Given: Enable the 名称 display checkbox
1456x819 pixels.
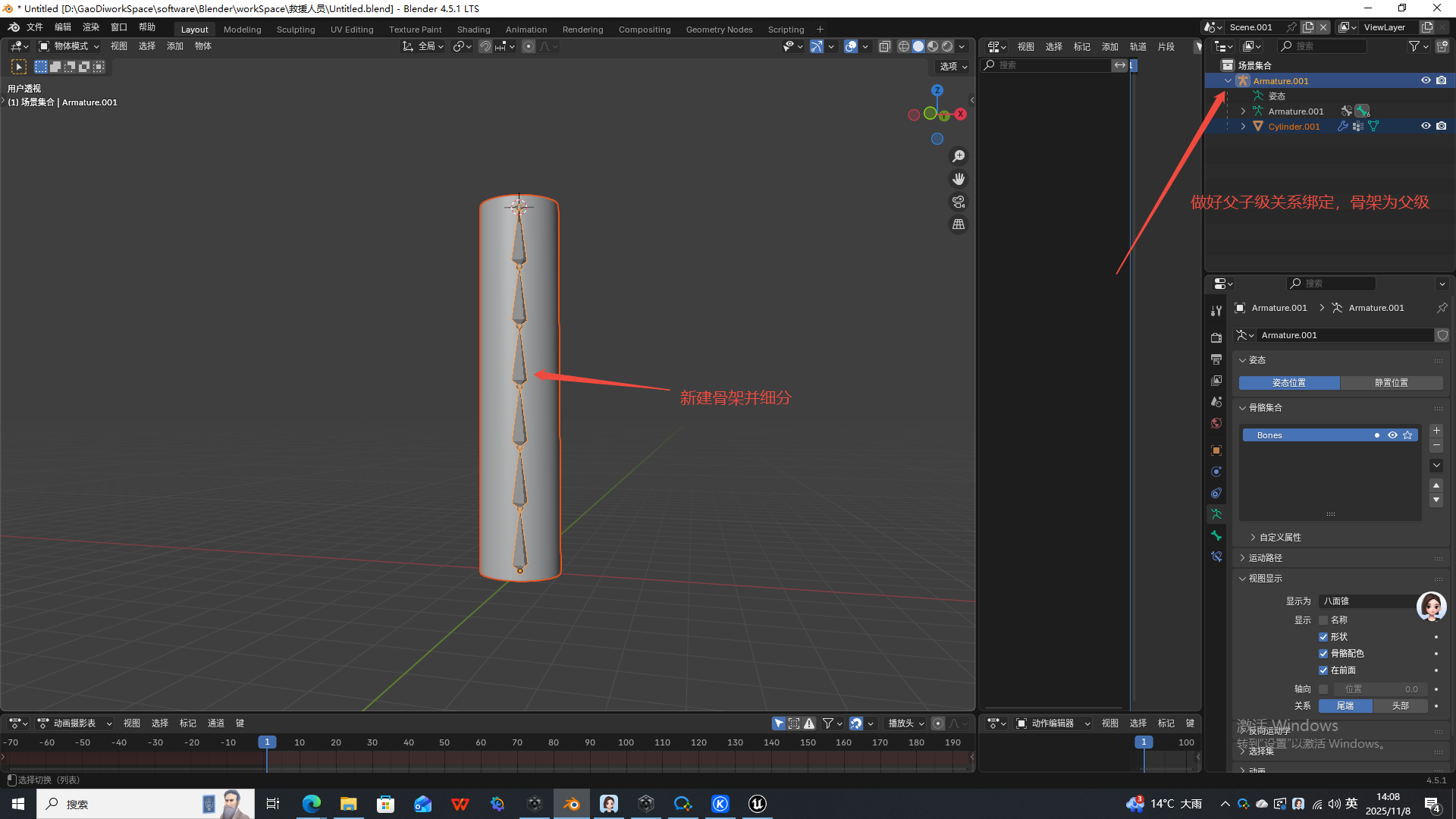Looking at the screenshot, I should [x=1323, y=620].
